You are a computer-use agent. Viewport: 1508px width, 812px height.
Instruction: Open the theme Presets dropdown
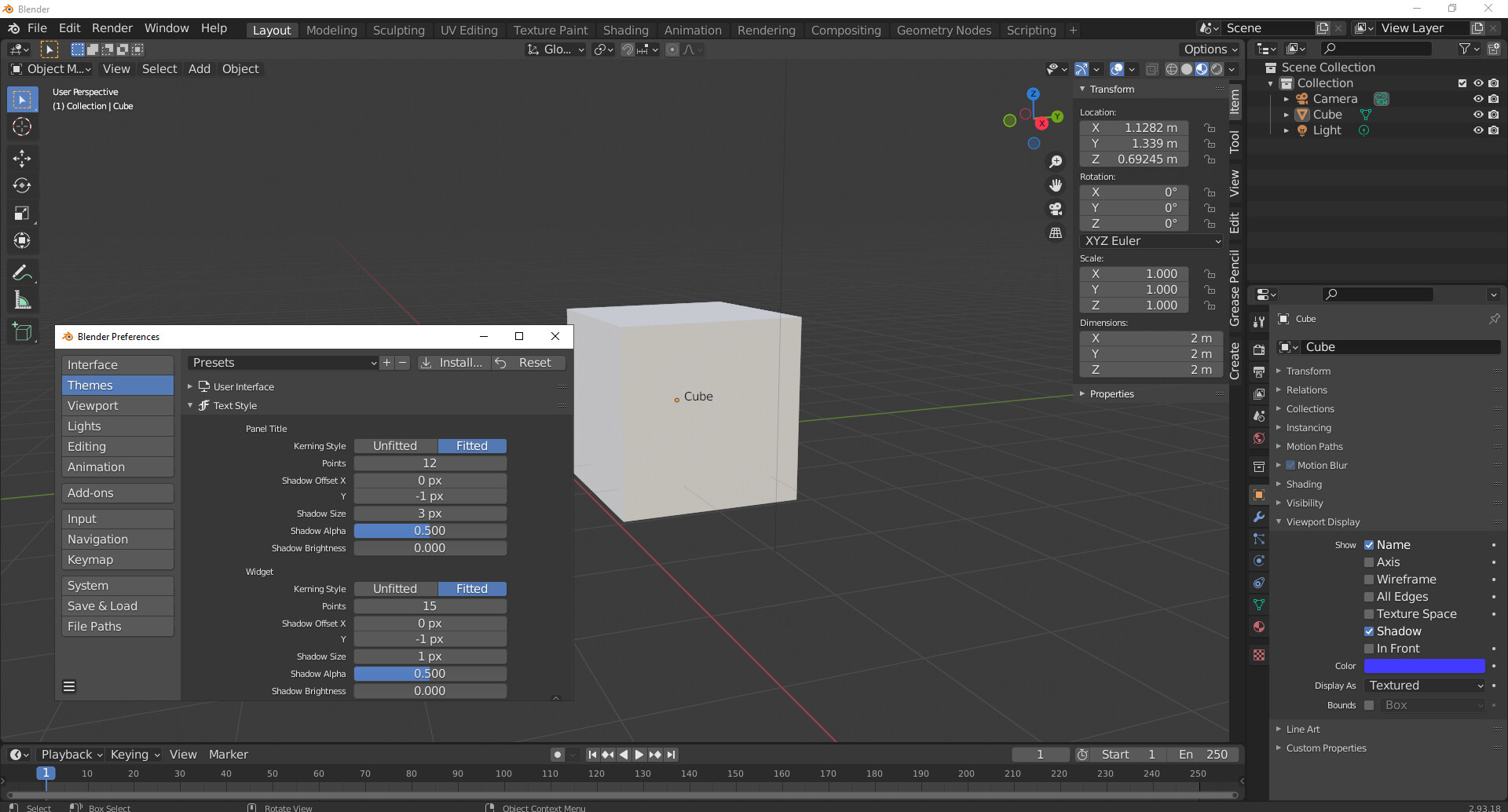pos(284,363)
